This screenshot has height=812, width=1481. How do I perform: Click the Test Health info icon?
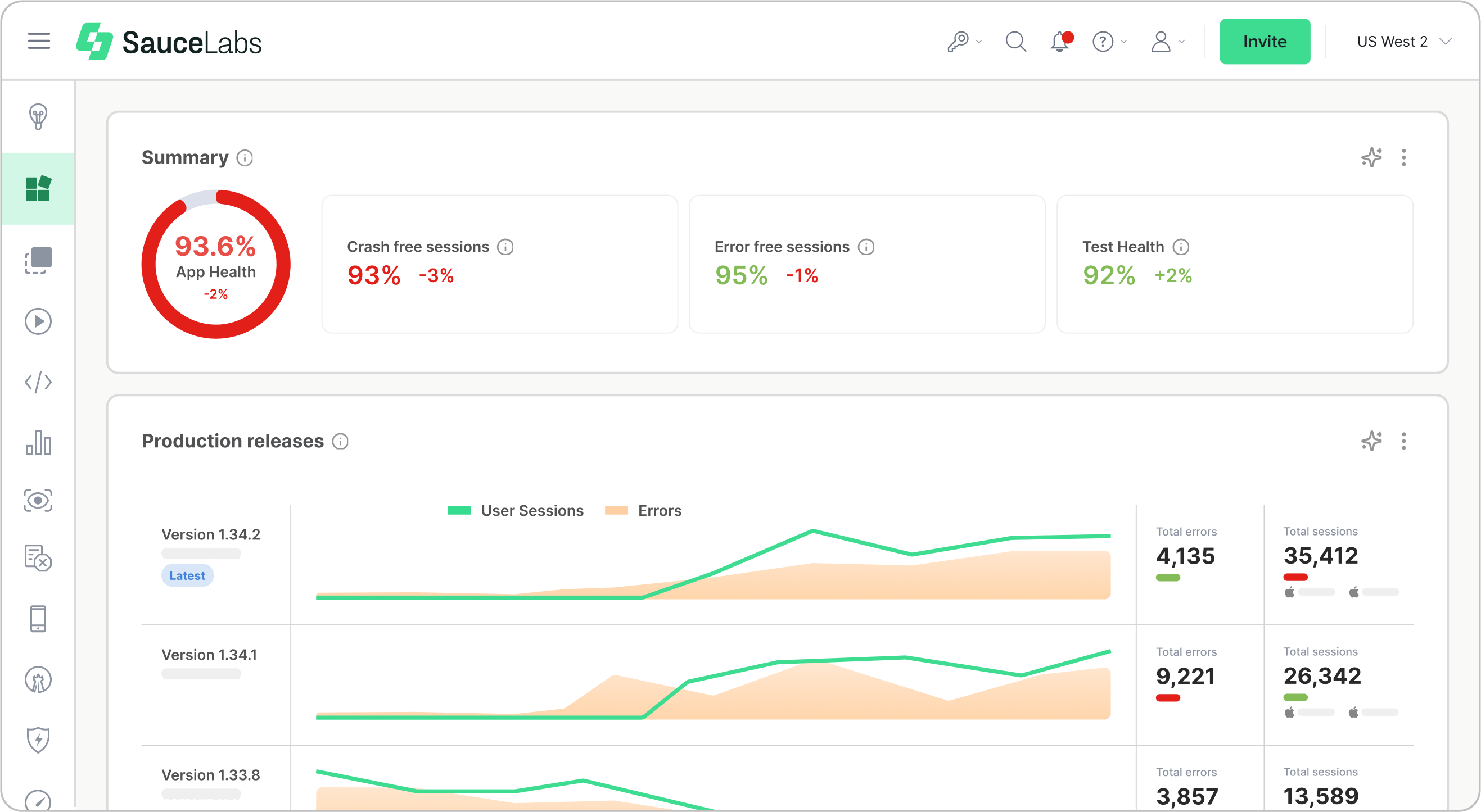tap(1180, 247)
